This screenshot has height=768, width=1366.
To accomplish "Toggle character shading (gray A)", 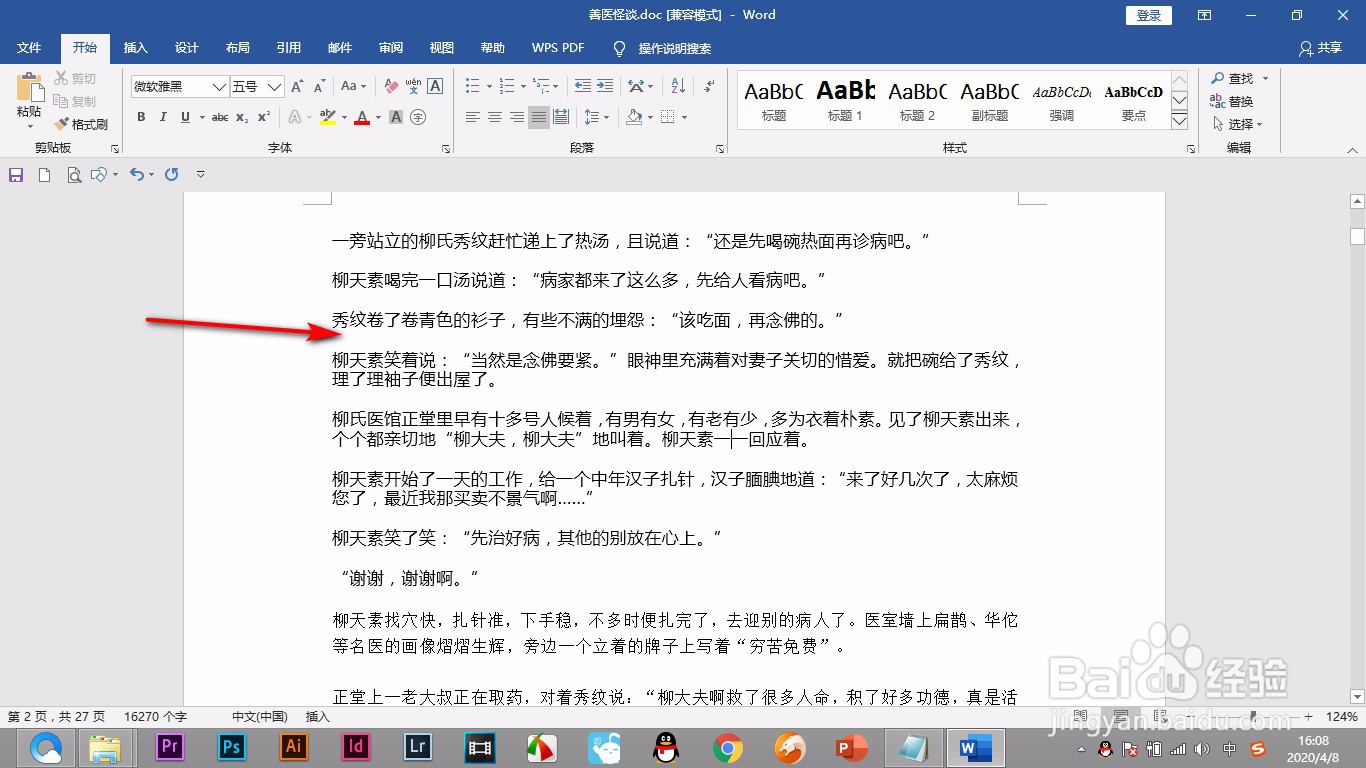I will (396, 117).
